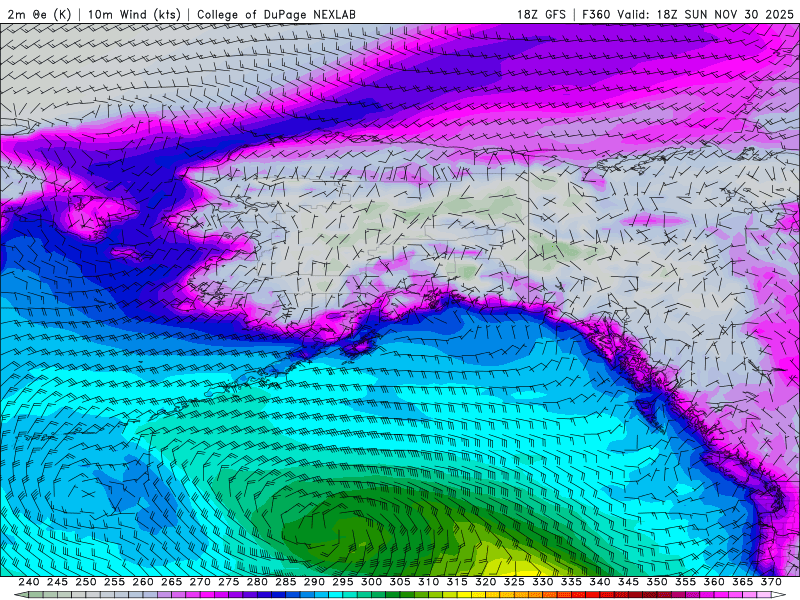Select the 325 legend number
This screenshot has width=800, height=600.
click(514, 582)
